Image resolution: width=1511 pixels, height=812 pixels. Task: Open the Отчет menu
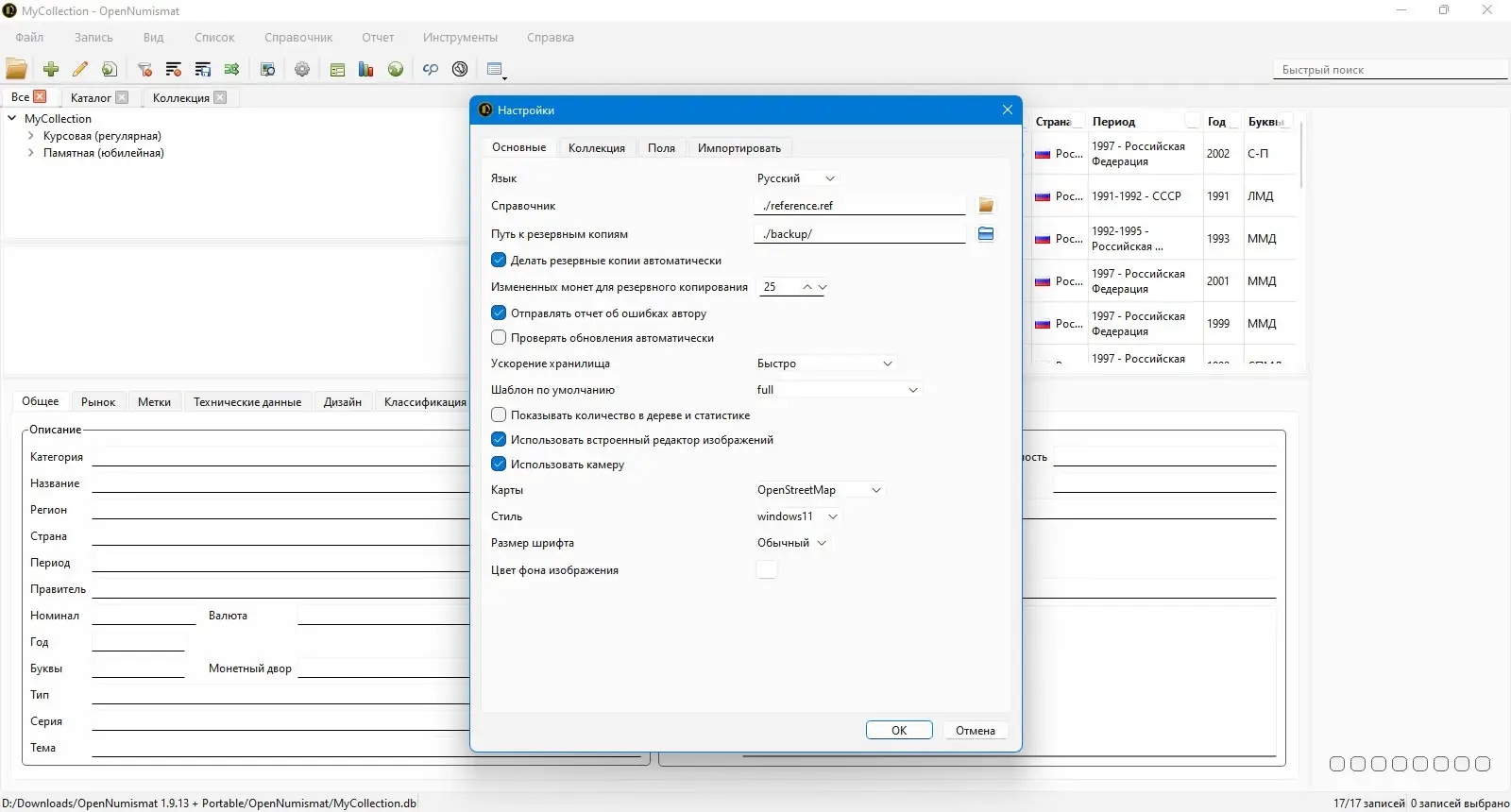pyautogui.click(x=378, y=37)
